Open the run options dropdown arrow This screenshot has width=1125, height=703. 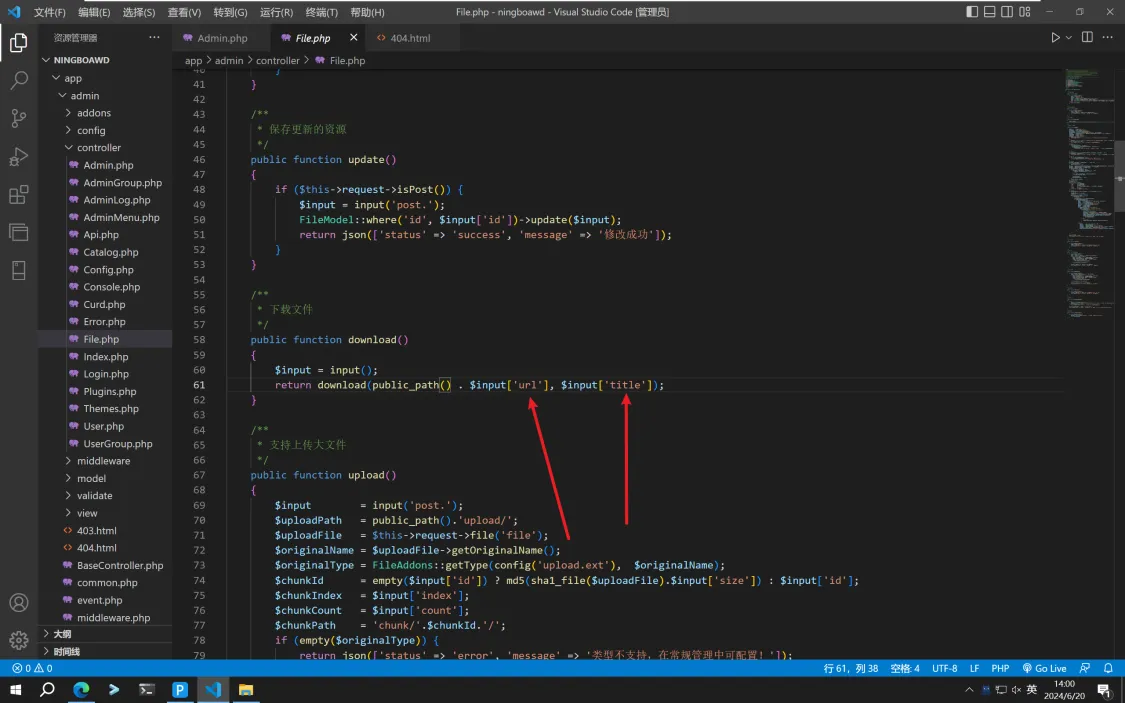click(1068, 37)
